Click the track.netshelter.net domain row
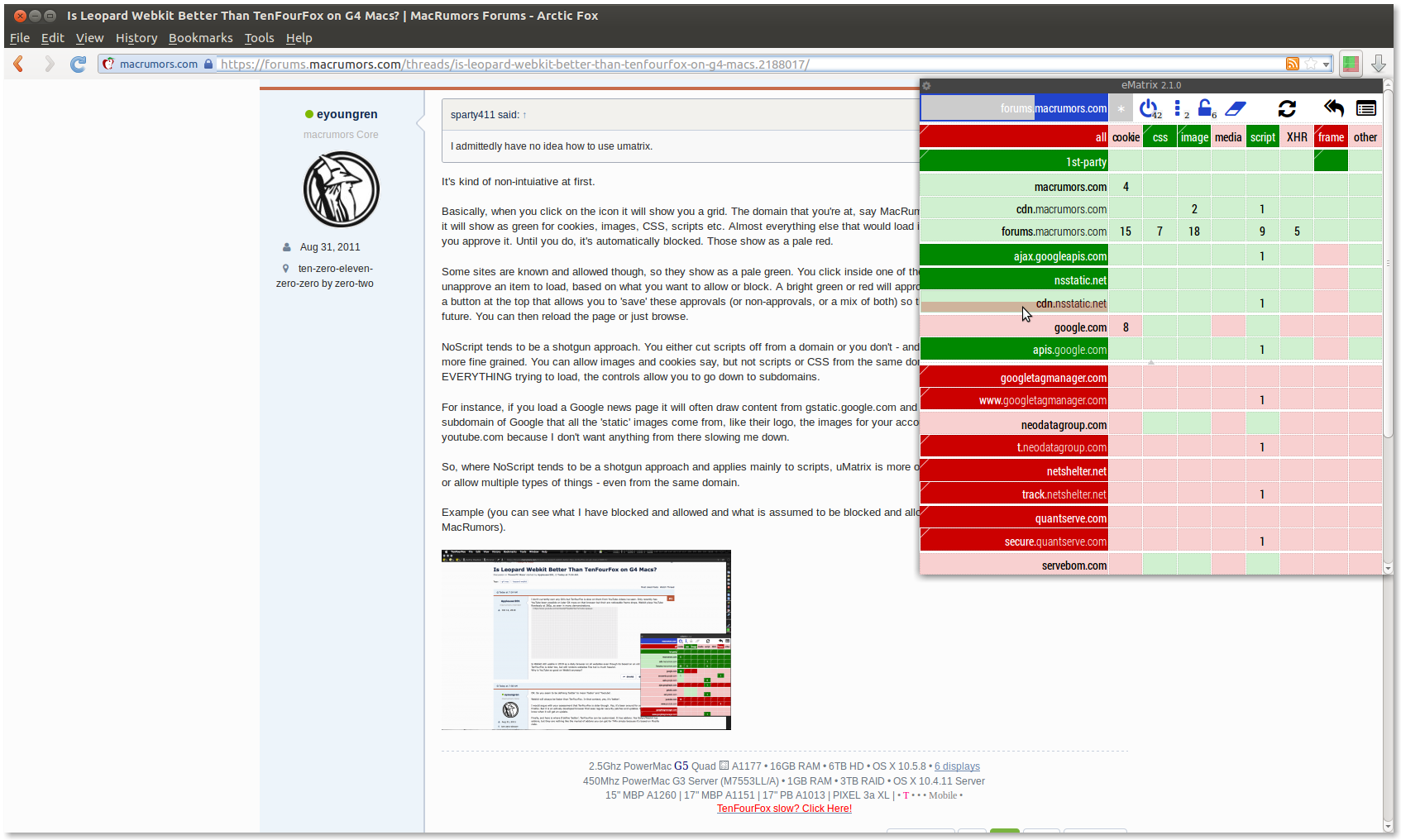 coord(1014,494)
